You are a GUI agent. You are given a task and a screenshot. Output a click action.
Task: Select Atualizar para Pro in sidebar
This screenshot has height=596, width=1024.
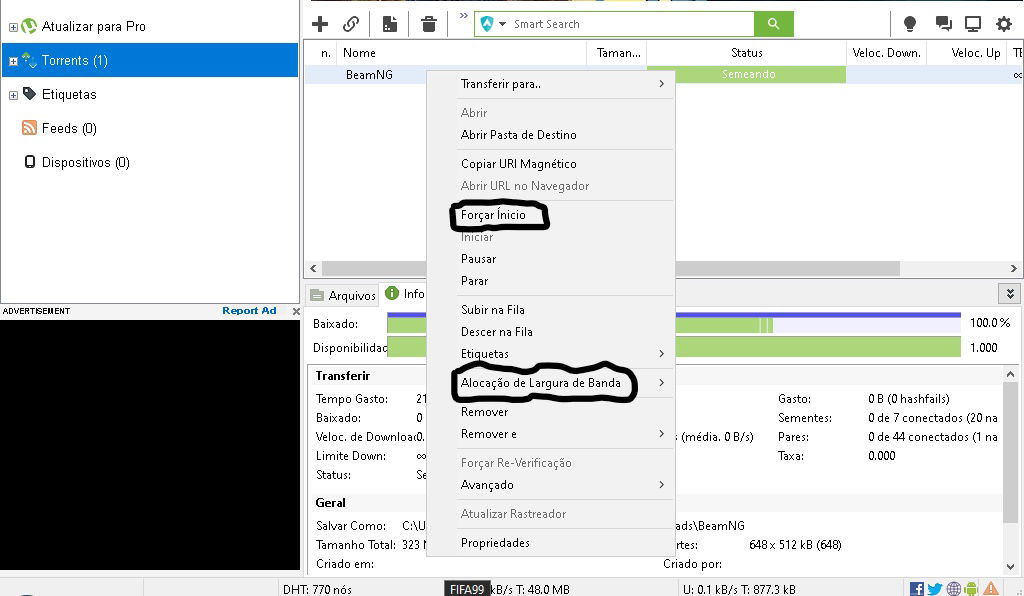point(93,27)
